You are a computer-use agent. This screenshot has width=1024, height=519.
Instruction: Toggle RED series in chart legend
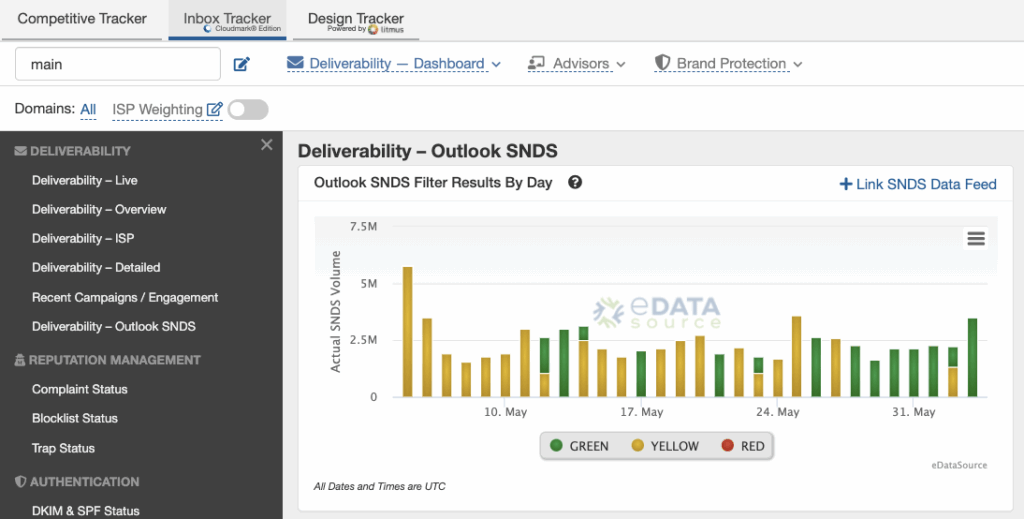click(x=743, y=446)
